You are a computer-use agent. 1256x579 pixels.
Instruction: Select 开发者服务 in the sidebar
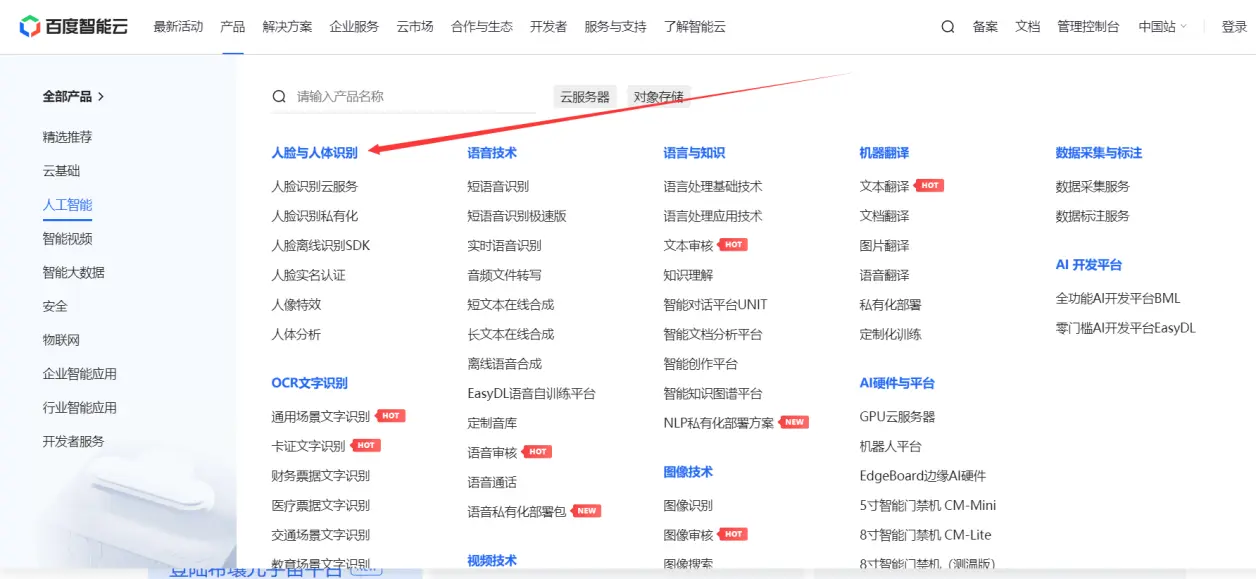click(73, 441)
